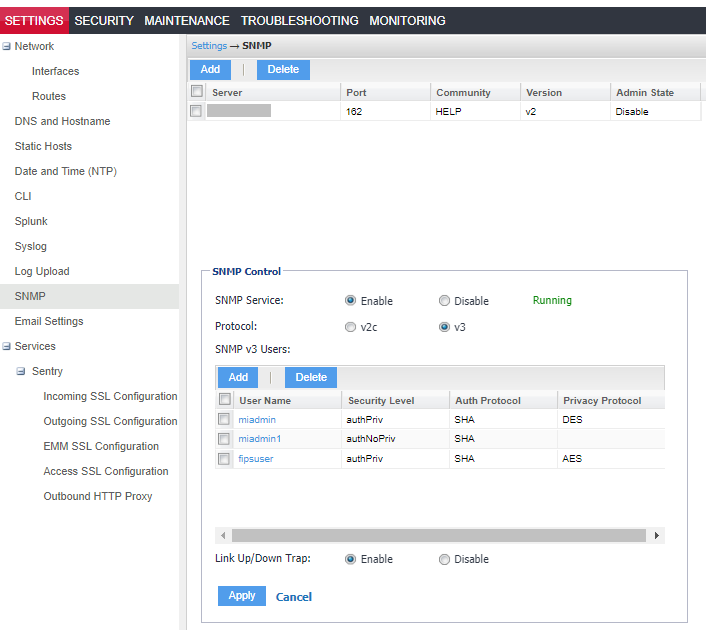
Task: Set Link Up/Down Trap to Disable
Action: coord(444,559)
